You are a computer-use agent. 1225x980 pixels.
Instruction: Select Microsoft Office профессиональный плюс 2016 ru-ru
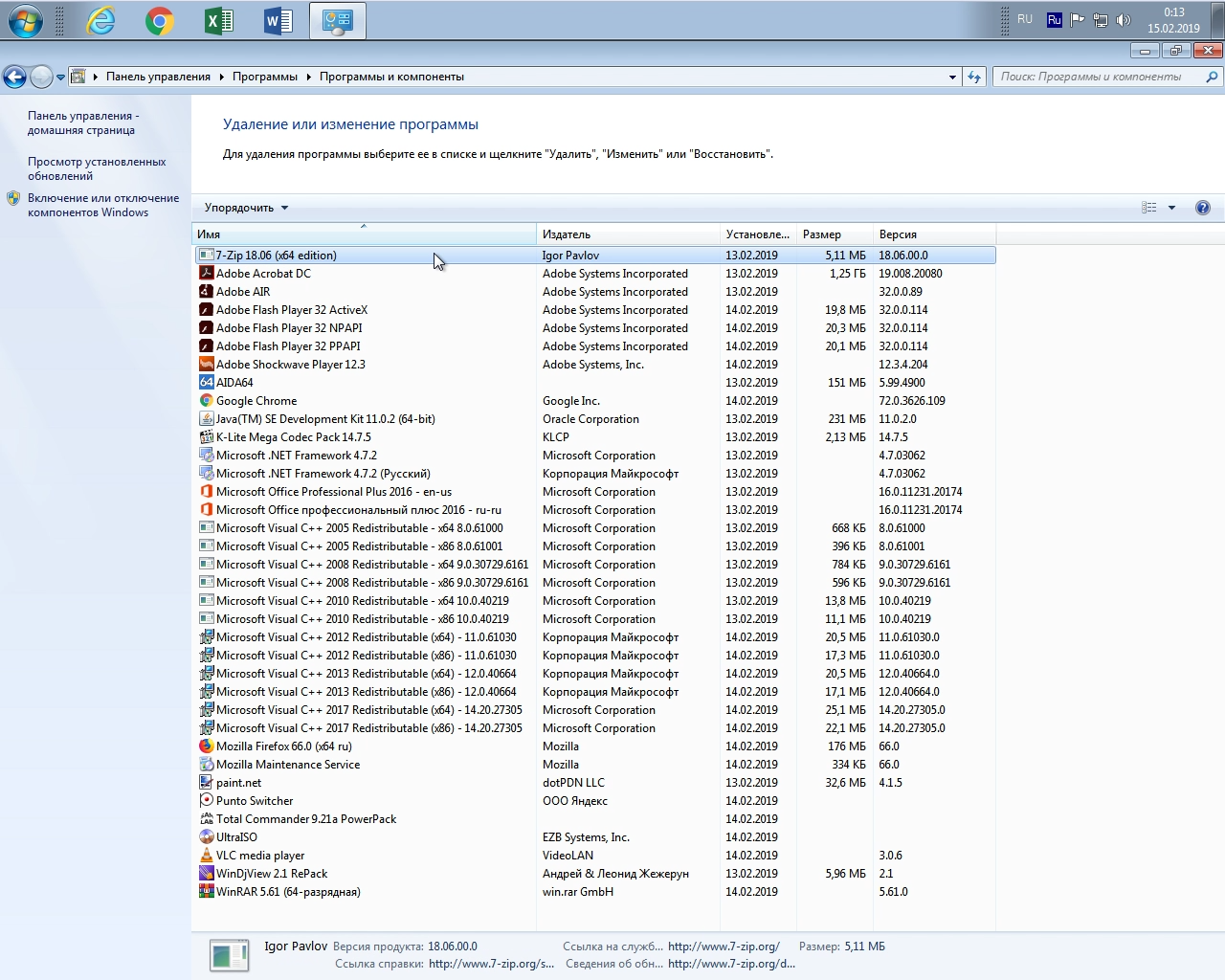click(x=593, y=510)
